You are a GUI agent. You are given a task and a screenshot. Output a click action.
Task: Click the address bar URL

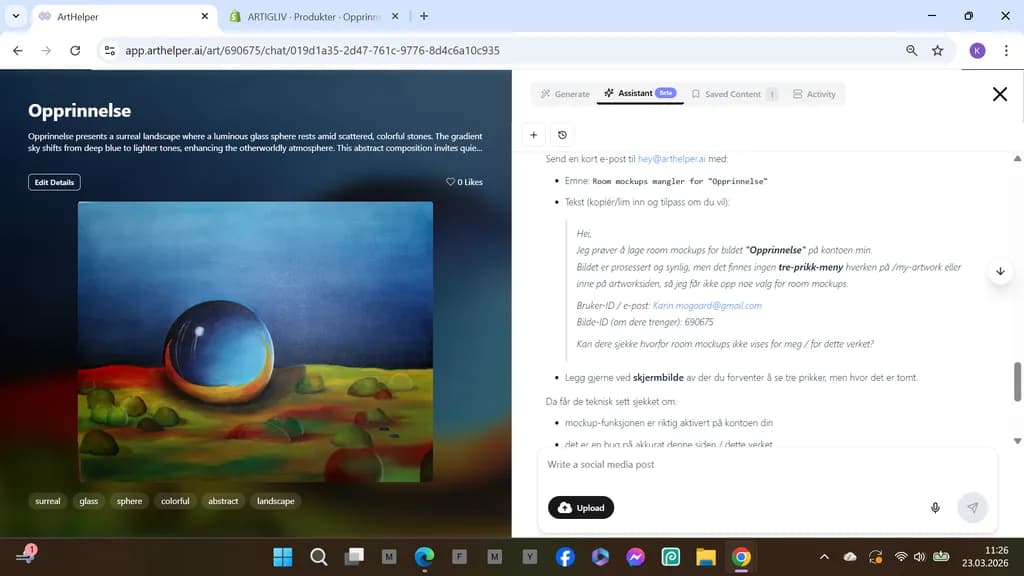tap(312, 50)
